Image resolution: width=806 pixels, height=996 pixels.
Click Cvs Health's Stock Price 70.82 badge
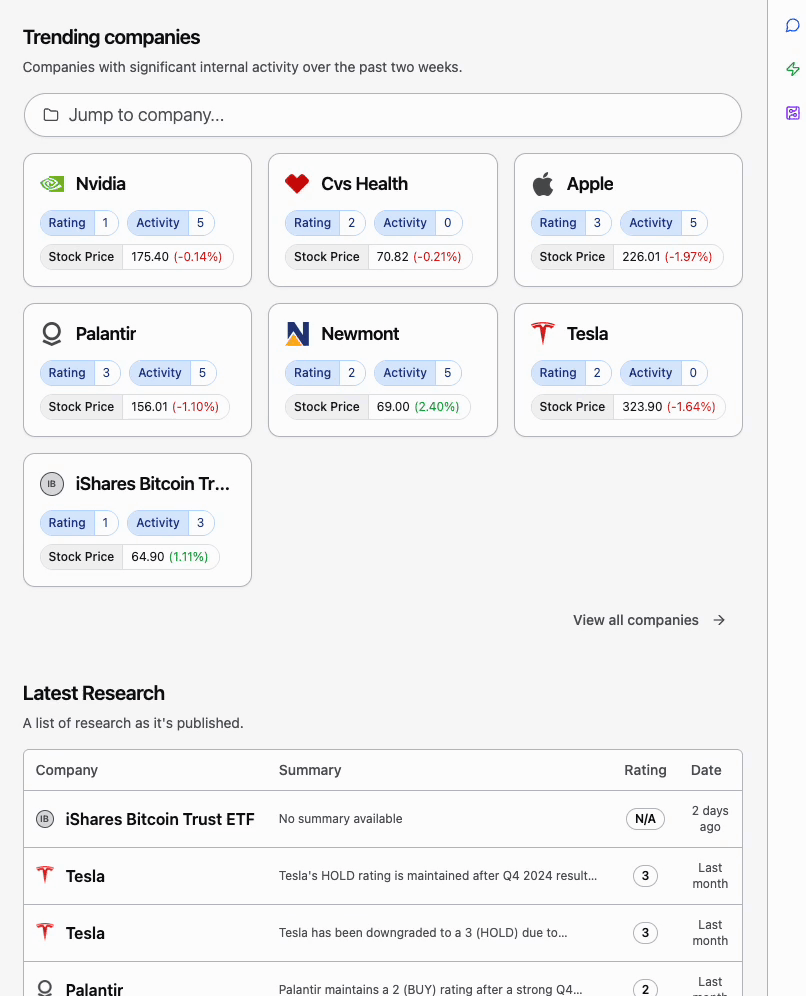pyautogui.click(x=379, y=257)
